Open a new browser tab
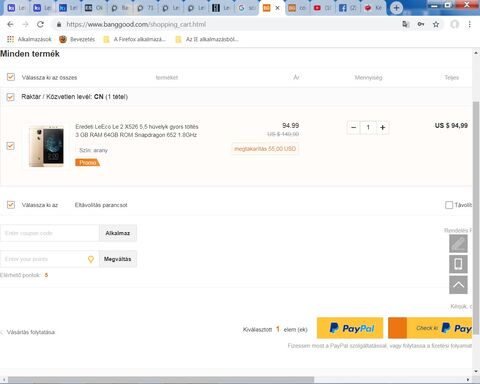This screenshot has width=480, height=384. 396,8
